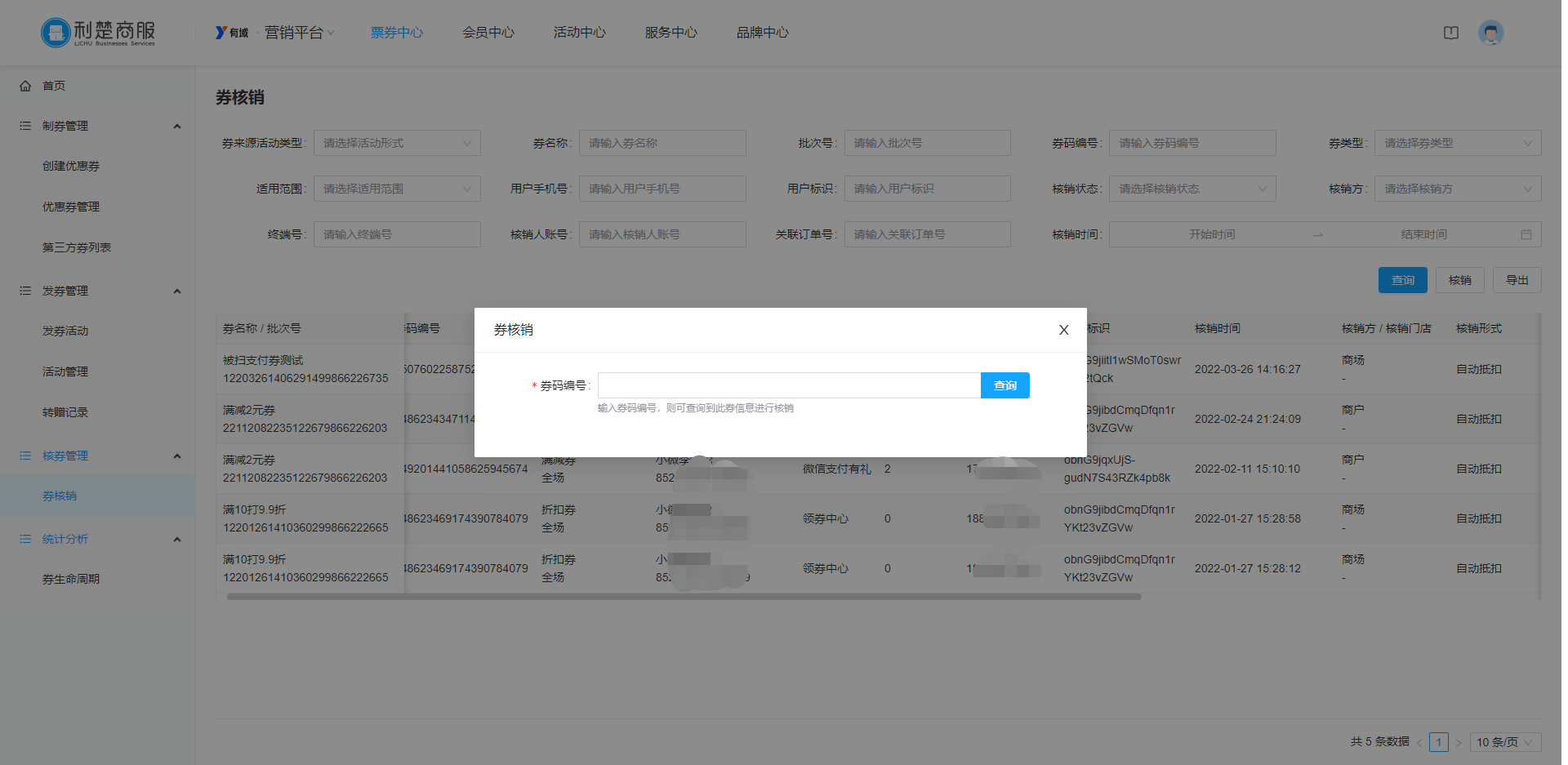Open the 营销平台 platform dropdown
Viewport: 1568px width, 765px height.
click(x=299, y=33)
